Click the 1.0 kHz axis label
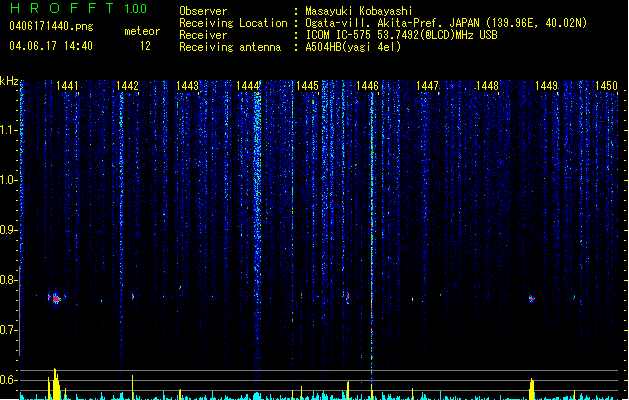 (x=8, y=180)
